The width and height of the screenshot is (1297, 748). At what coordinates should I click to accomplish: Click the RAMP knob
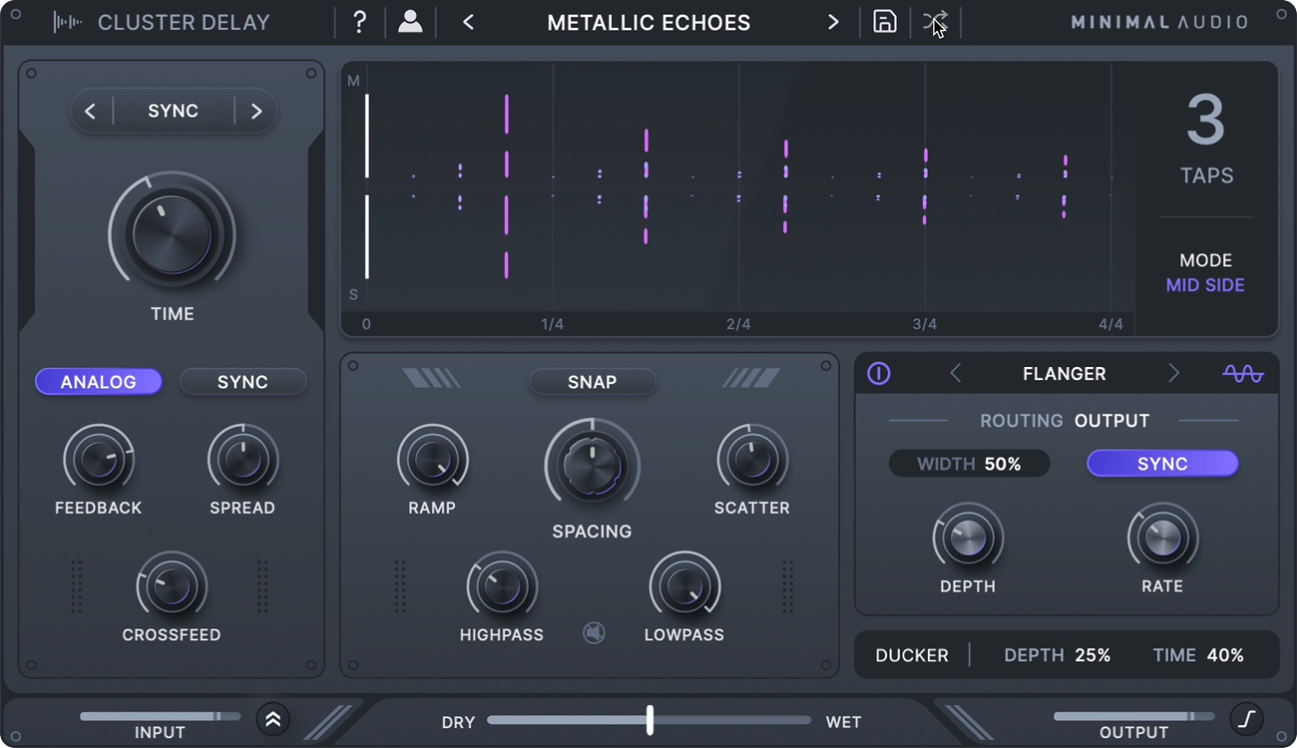432,459
